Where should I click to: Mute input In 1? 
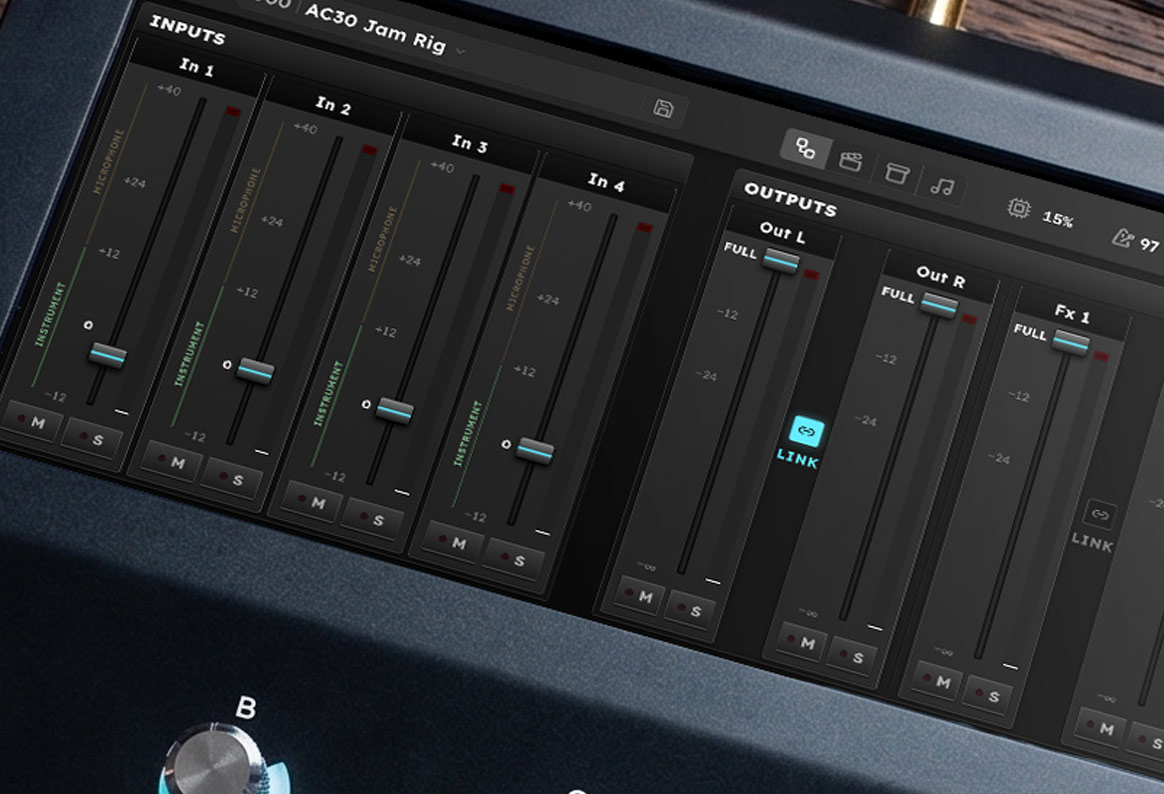[31, 421]
